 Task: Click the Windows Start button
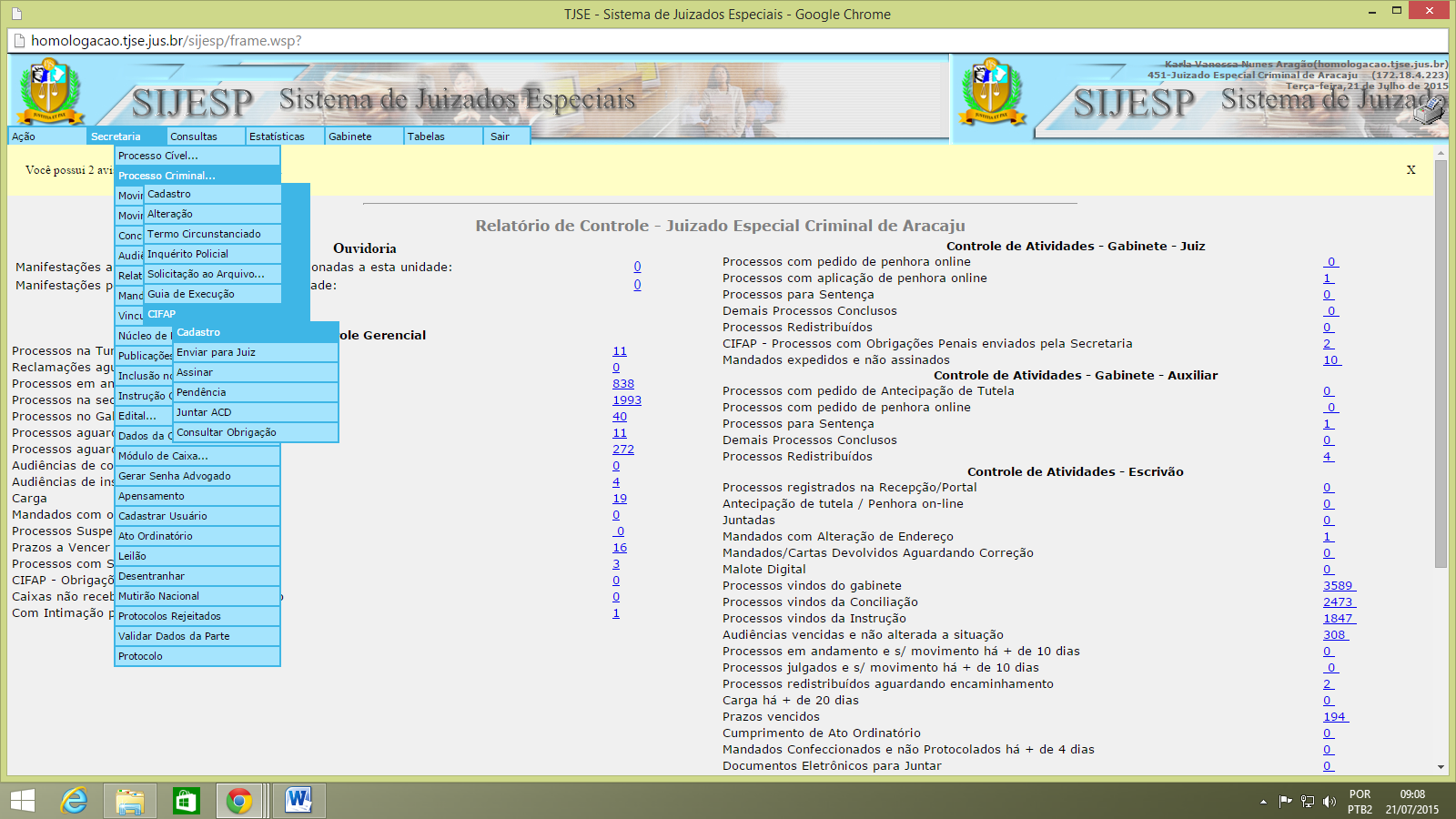coord(23,801)
